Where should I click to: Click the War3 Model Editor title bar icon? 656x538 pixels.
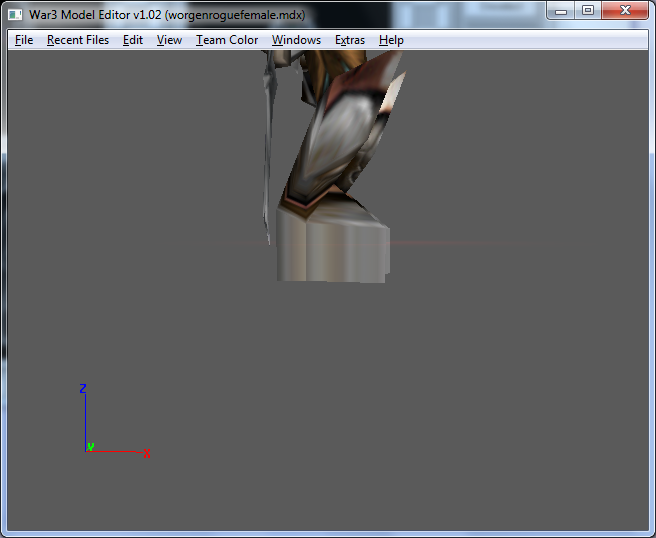pyautogui.click(x=15, y=15)
